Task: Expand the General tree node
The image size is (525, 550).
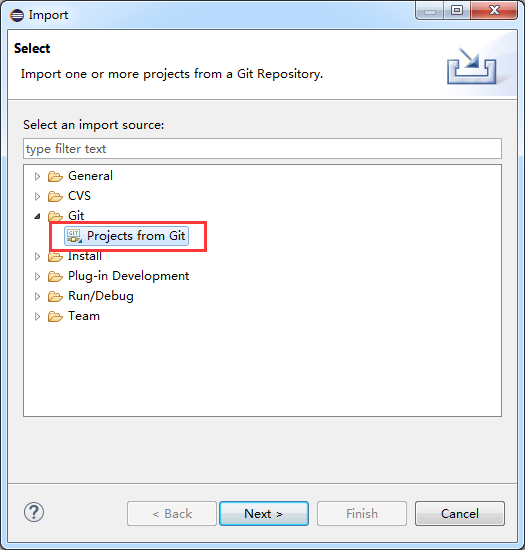Action: [38, 176]
